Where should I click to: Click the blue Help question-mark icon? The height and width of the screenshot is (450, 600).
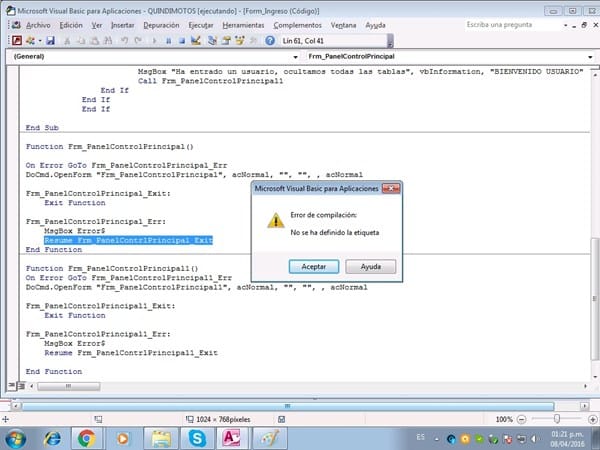[269, 40]
